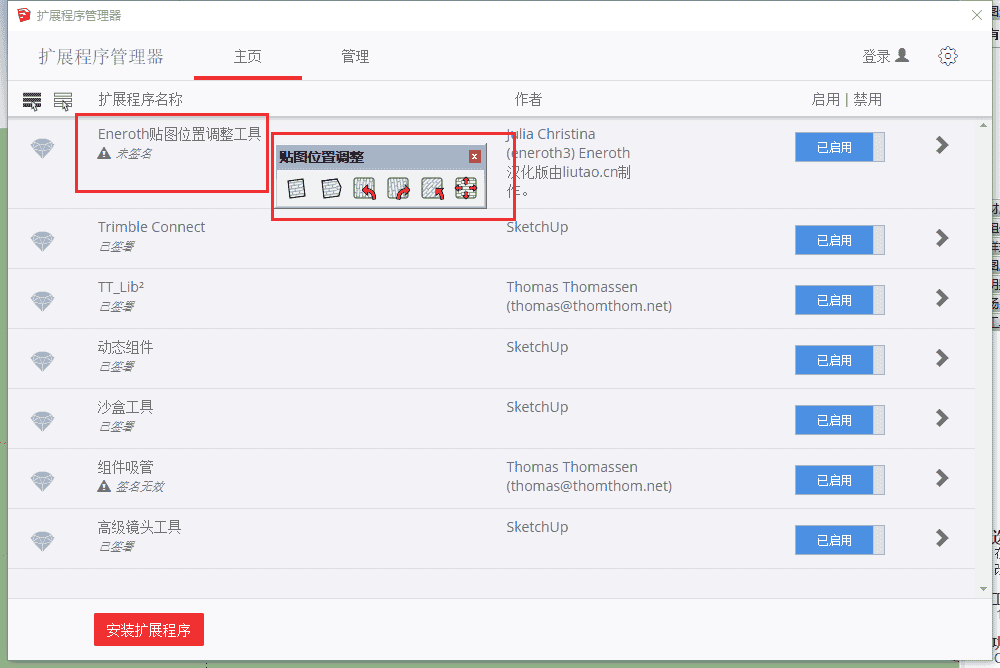Switch to the 主页 tab
1000x668 pixels.
tap(247, 57)
